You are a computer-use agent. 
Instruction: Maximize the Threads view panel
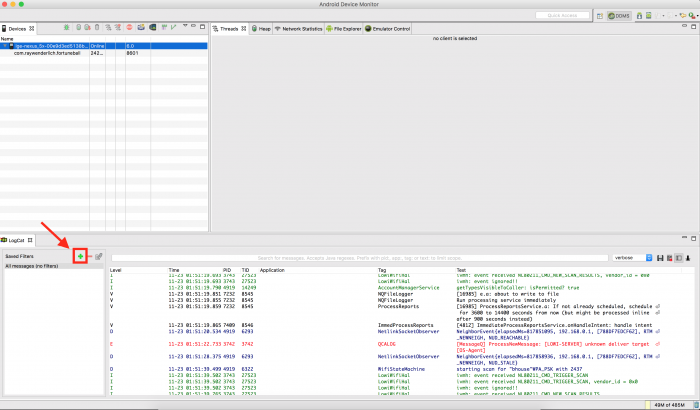693,27
